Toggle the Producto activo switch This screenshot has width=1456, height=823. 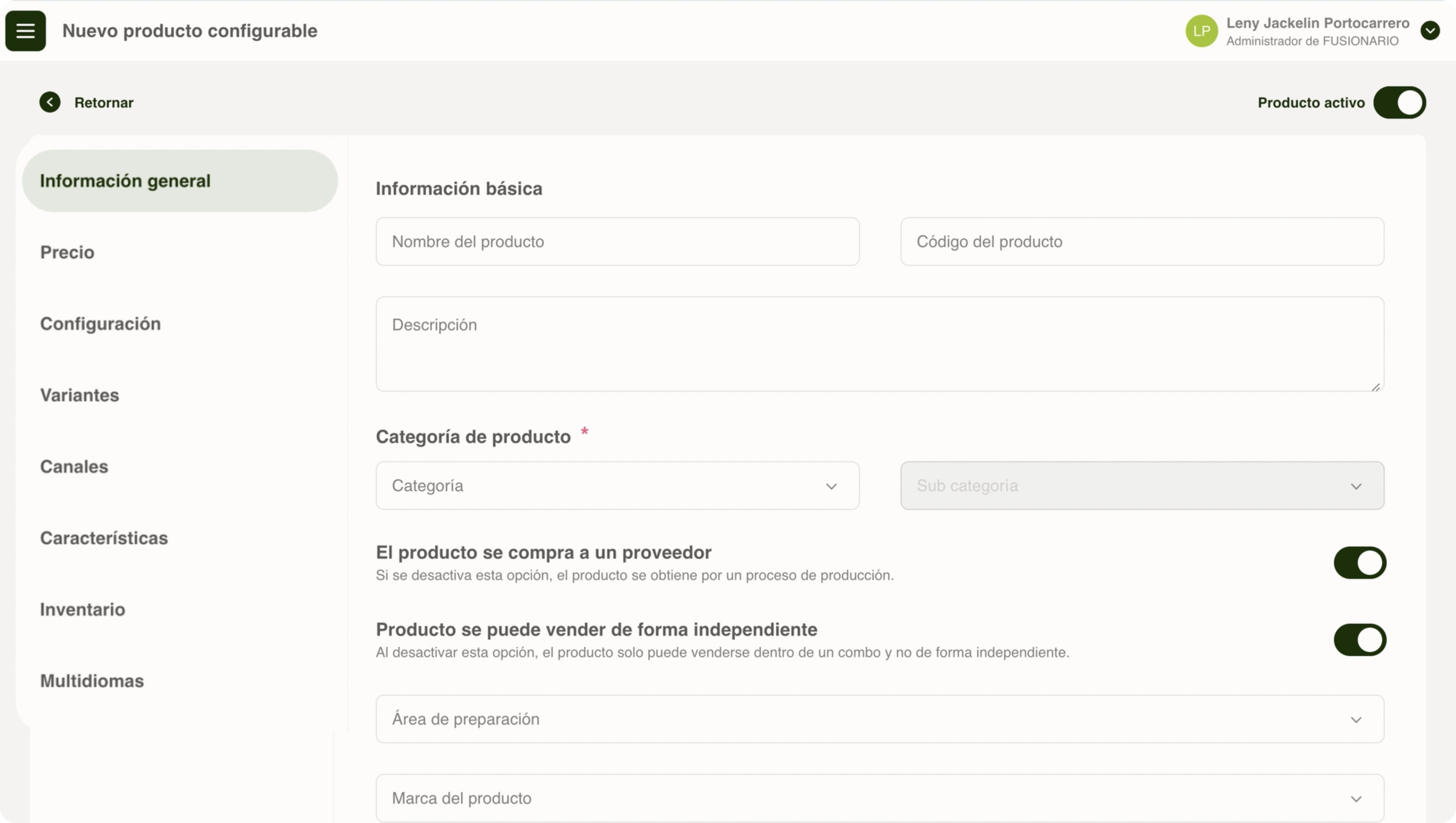coord(1400,102)
